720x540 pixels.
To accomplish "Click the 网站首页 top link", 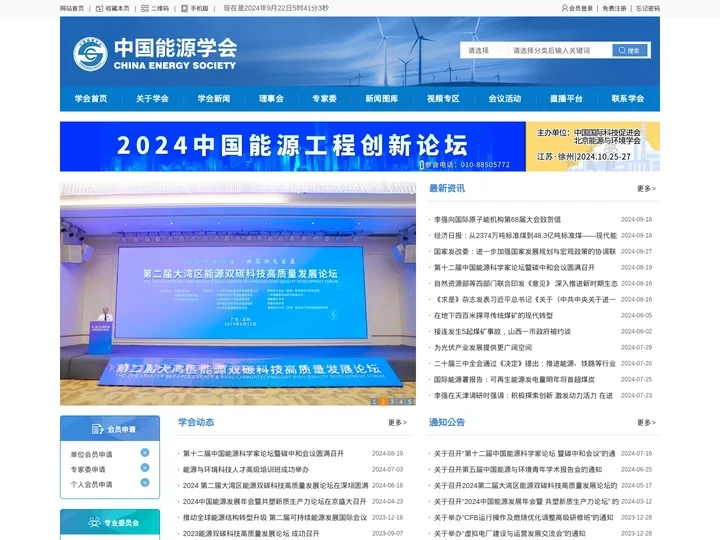I will [x=72, y=8].
